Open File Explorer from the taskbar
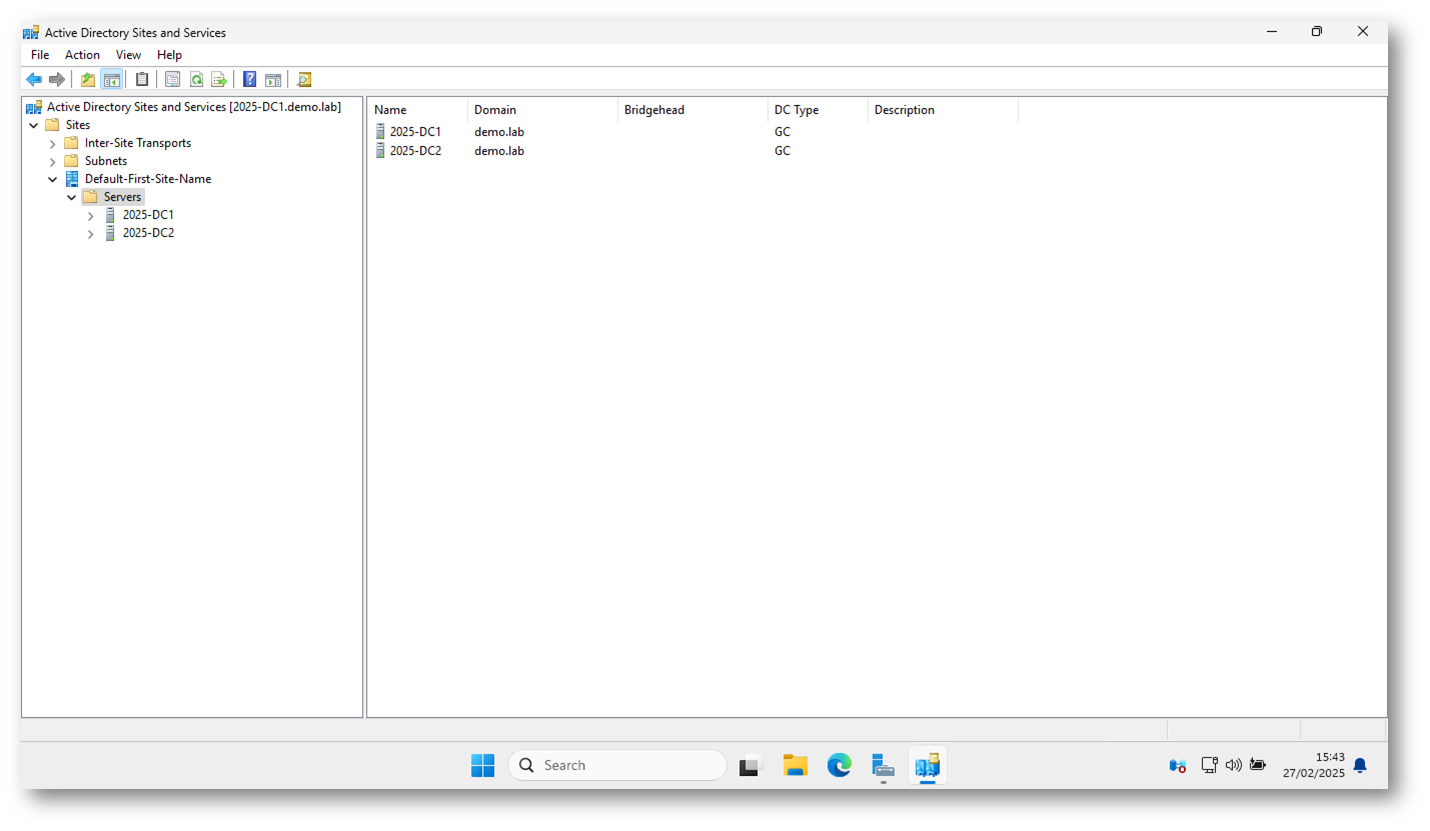This screenshot has width=1430, height=831. point(795,766)
